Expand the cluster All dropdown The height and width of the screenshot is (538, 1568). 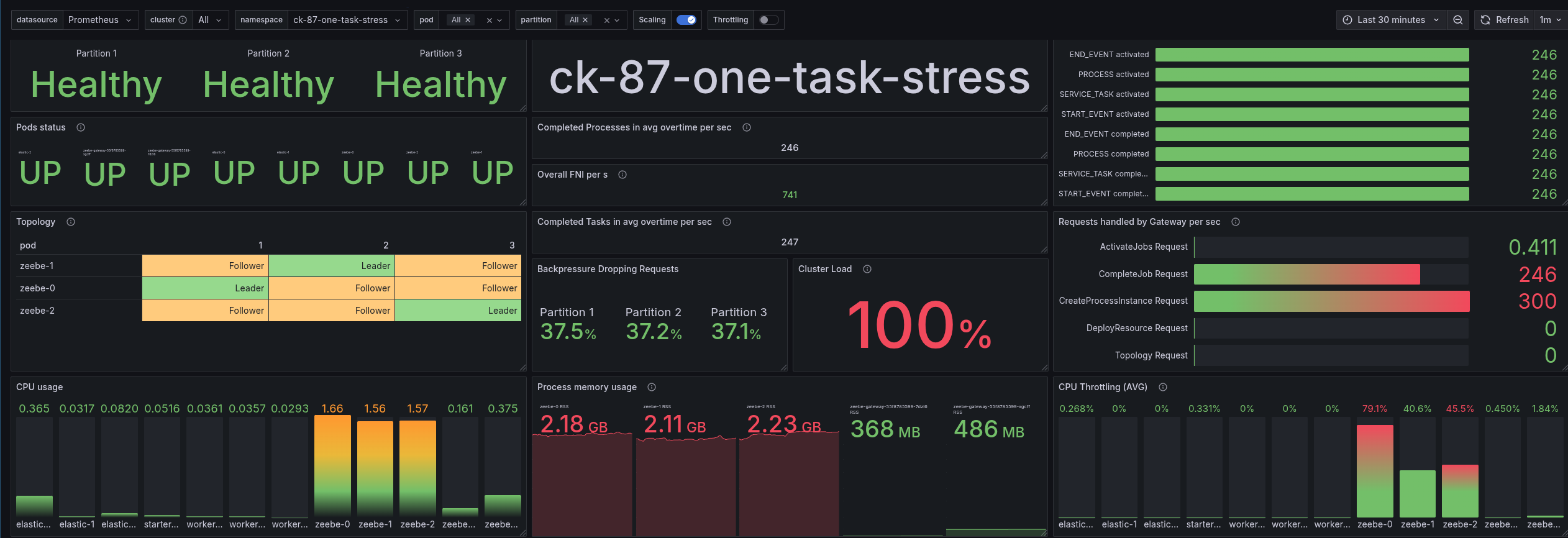(x=211, y=20)
